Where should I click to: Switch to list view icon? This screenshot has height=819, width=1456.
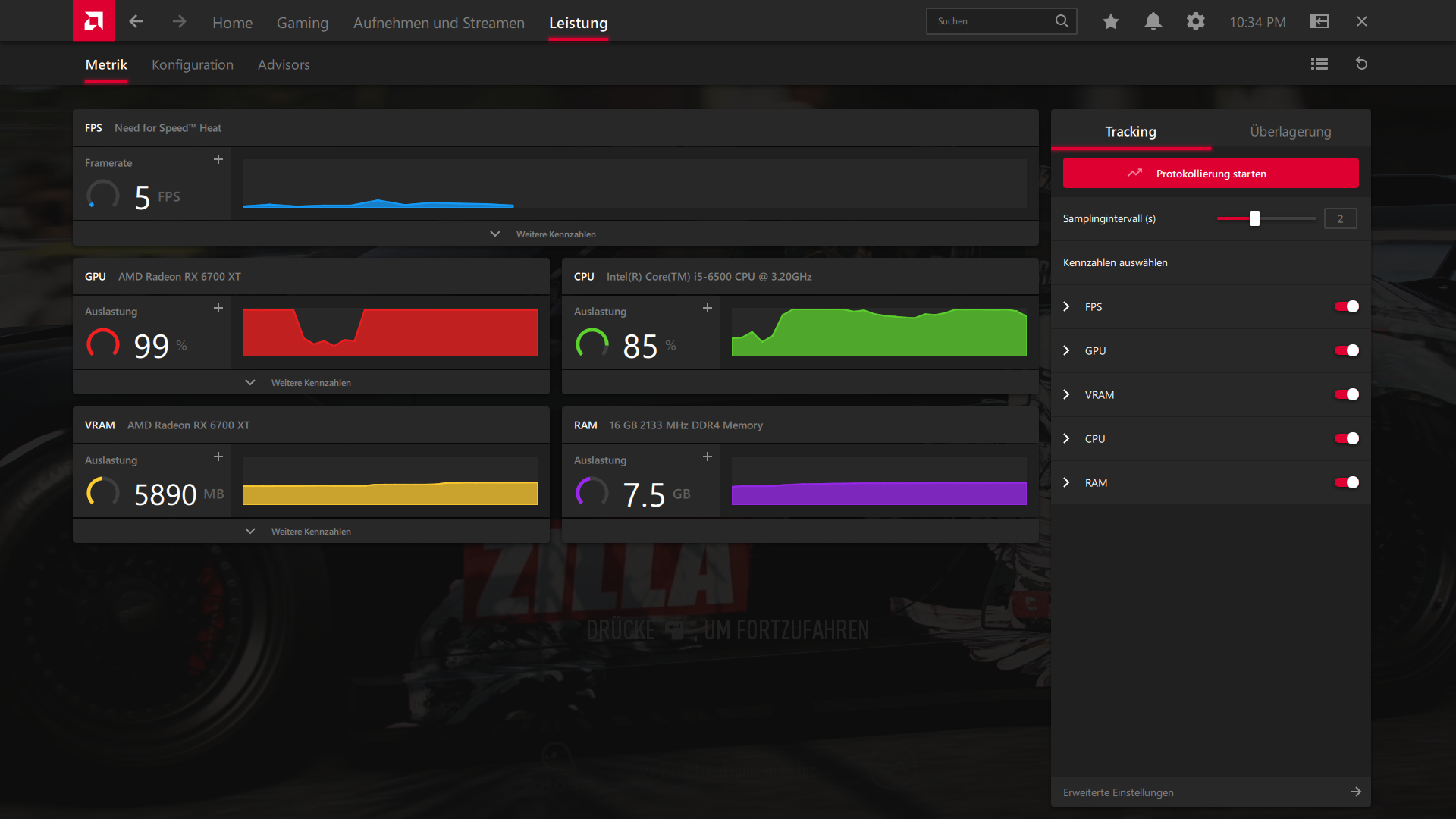tap(1319, 64)
